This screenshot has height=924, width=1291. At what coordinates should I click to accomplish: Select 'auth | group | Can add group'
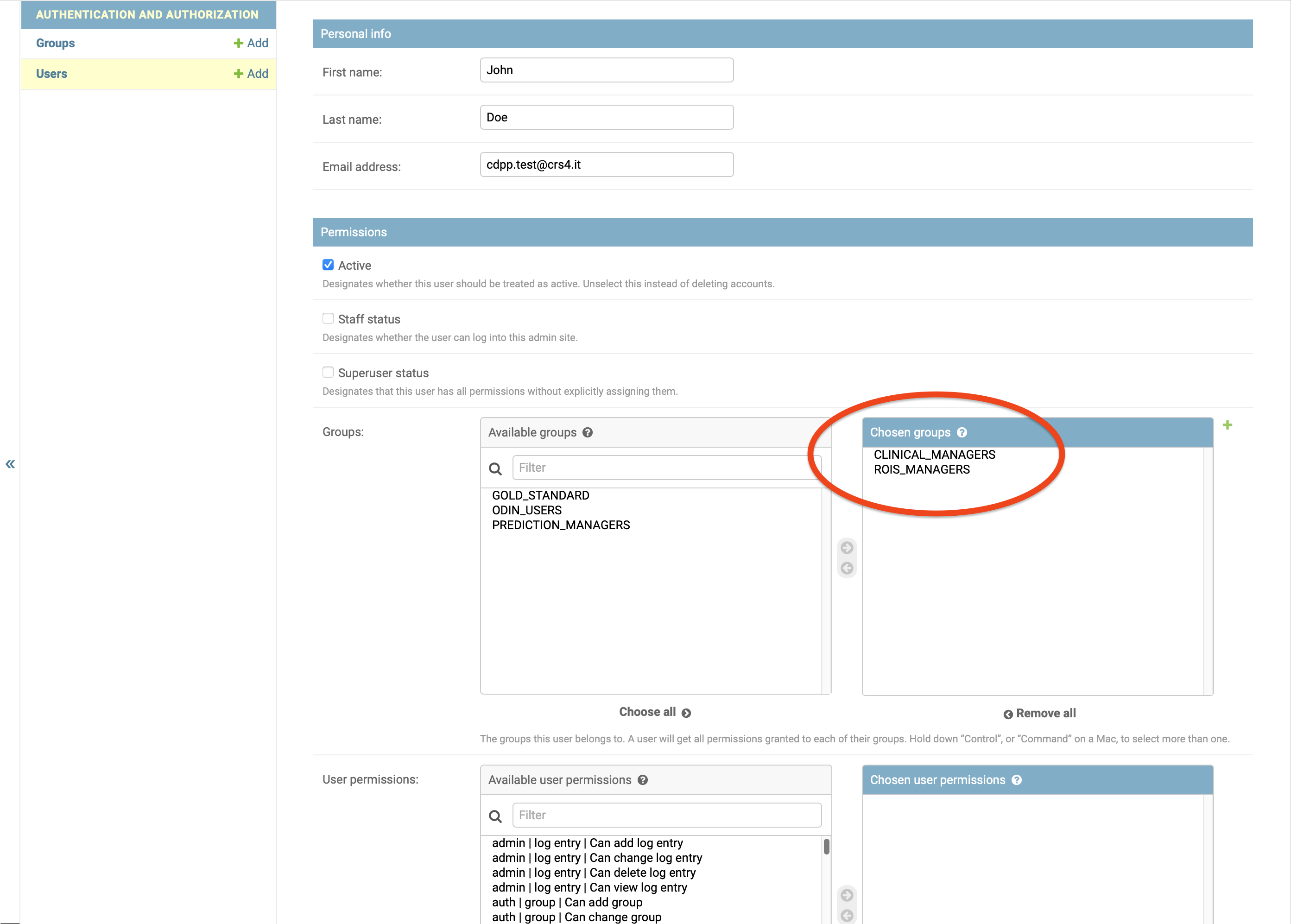coord(567,902)
